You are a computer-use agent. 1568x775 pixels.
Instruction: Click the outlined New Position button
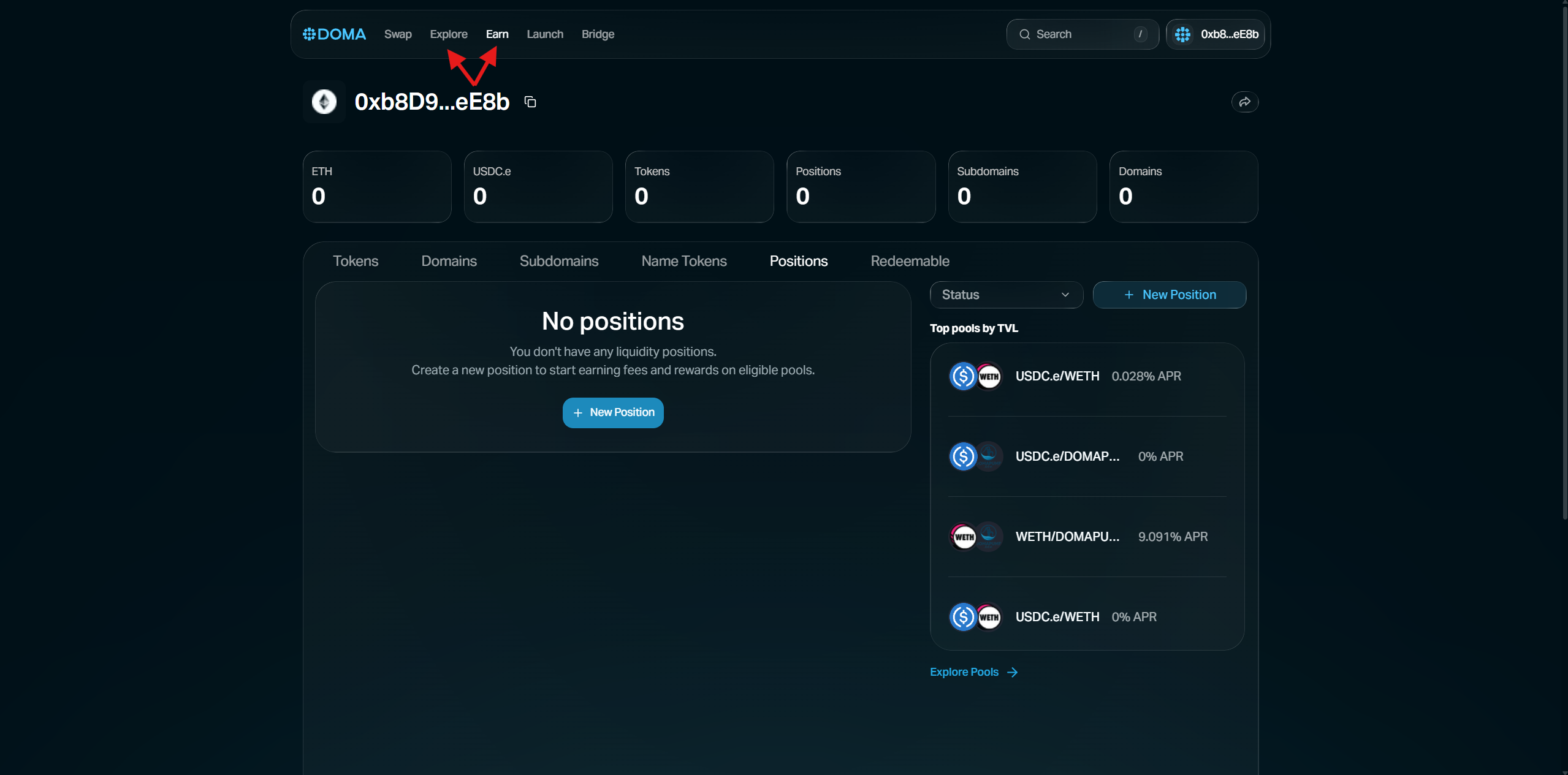point(1169,295)
